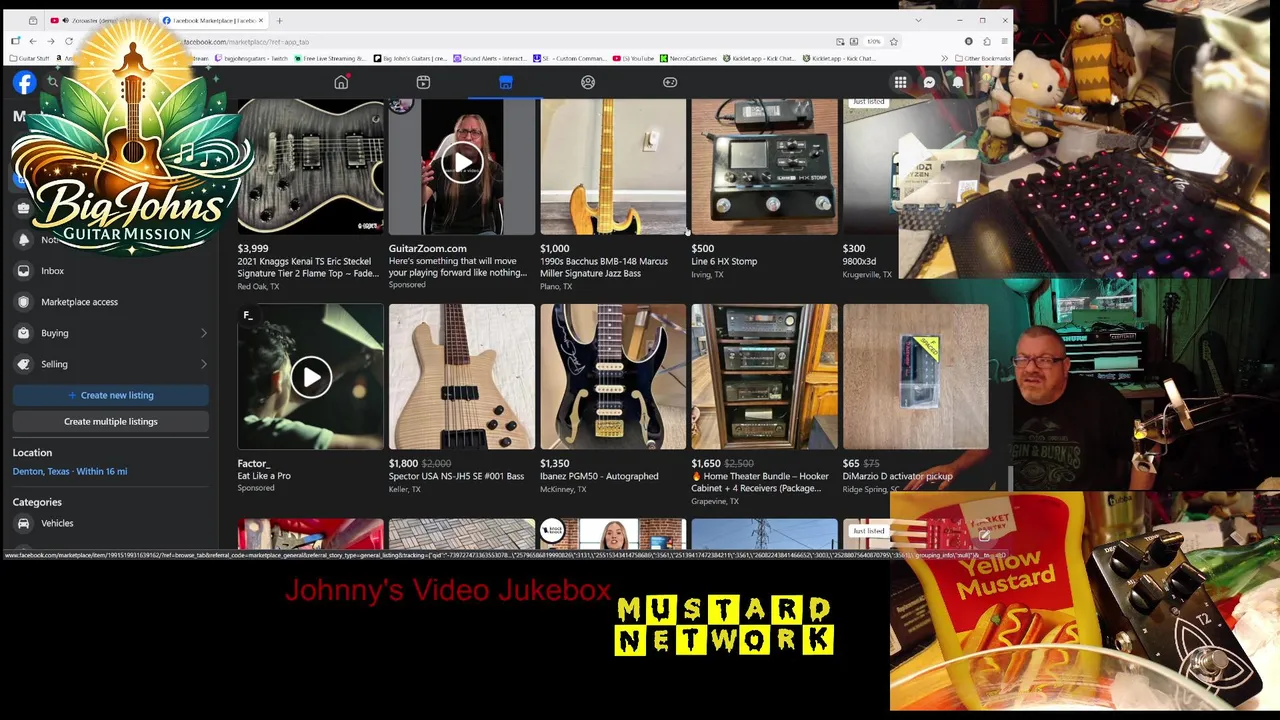This screenshot has height=720, width=1280.
Task: Open the YouTube bookmark
Action: pos(634,58)
